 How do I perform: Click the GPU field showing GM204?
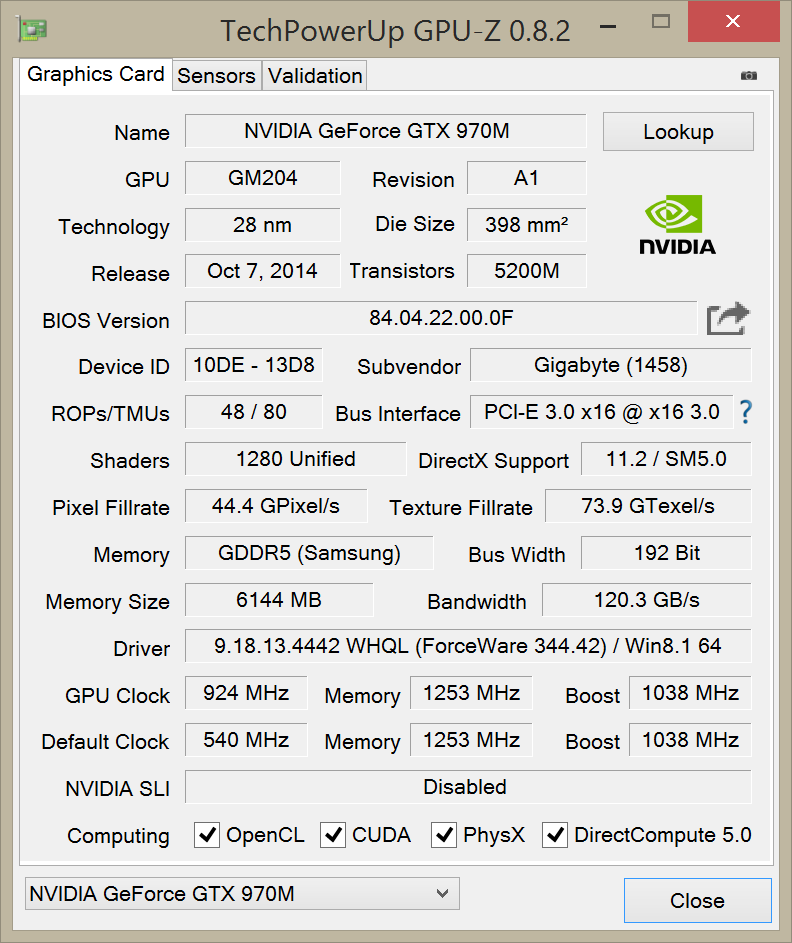click(263, 178)
